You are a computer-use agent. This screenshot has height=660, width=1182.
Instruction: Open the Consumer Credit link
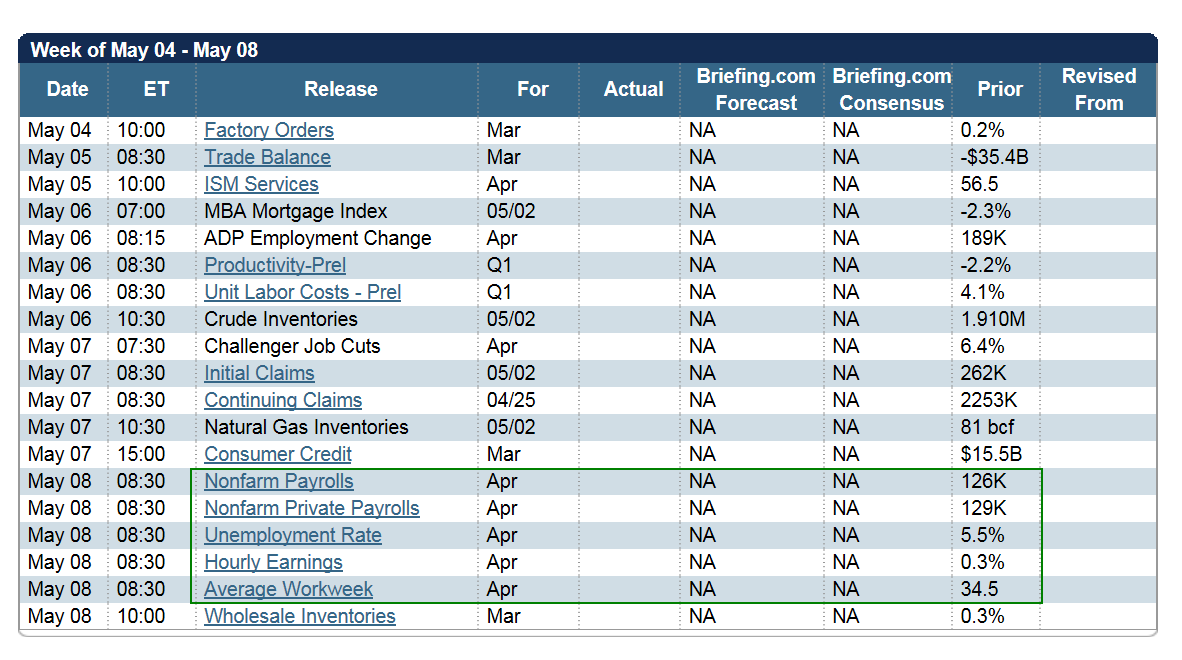tap(278, 454)
